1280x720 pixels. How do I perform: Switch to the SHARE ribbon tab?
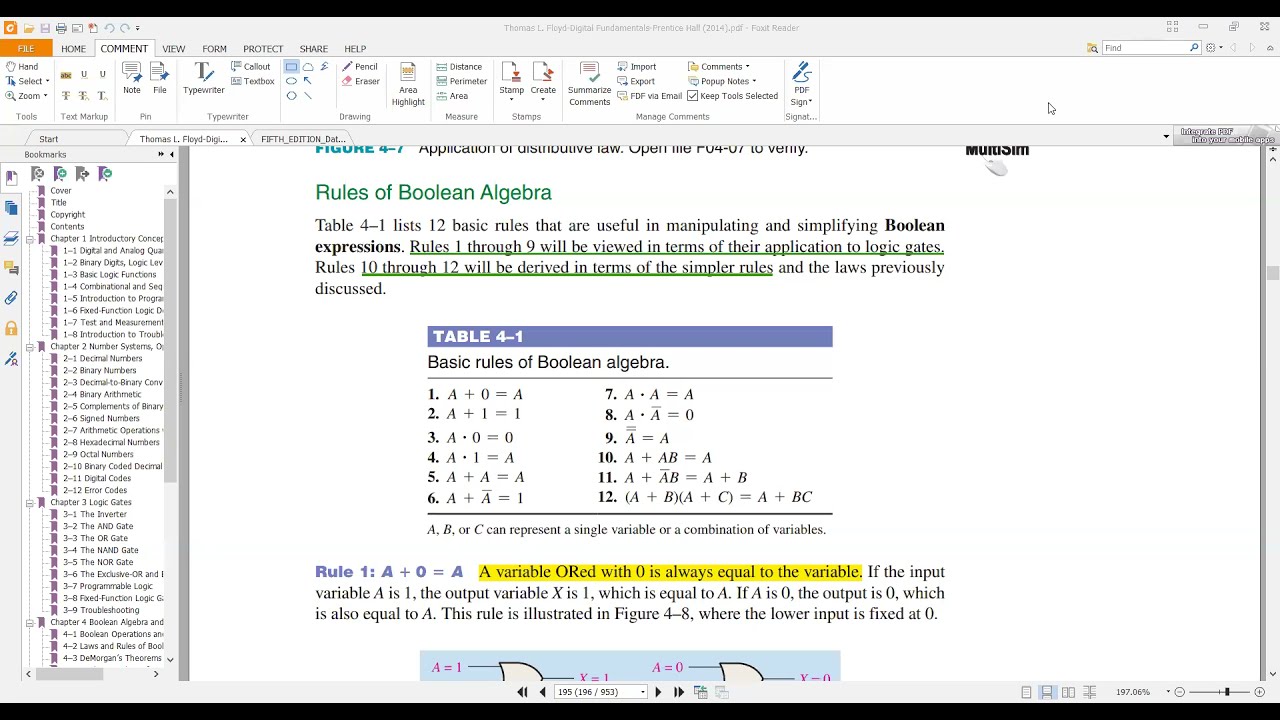[313, 48]
